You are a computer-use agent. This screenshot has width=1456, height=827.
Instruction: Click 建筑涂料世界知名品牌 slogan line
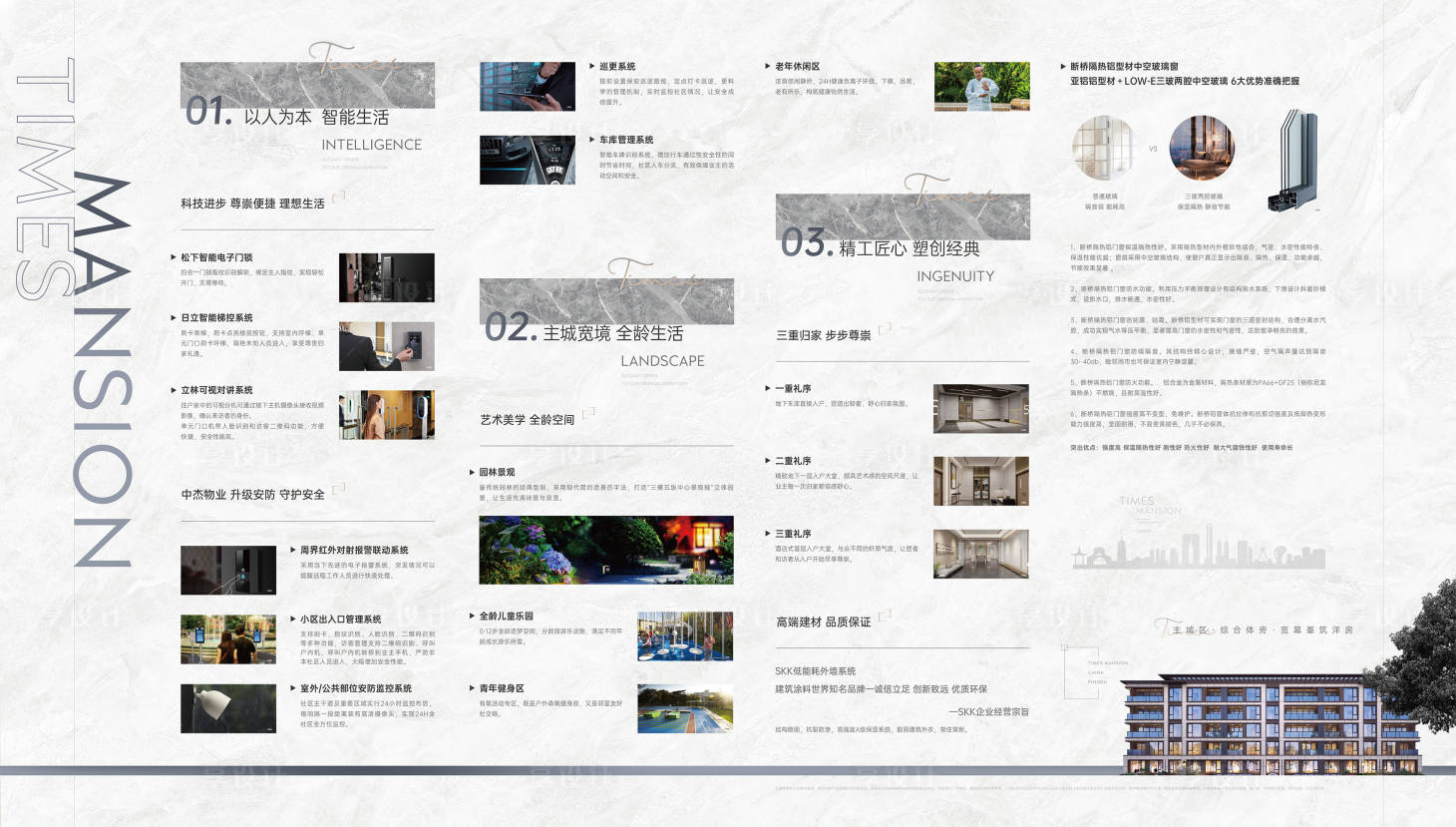tap(881, 689)
